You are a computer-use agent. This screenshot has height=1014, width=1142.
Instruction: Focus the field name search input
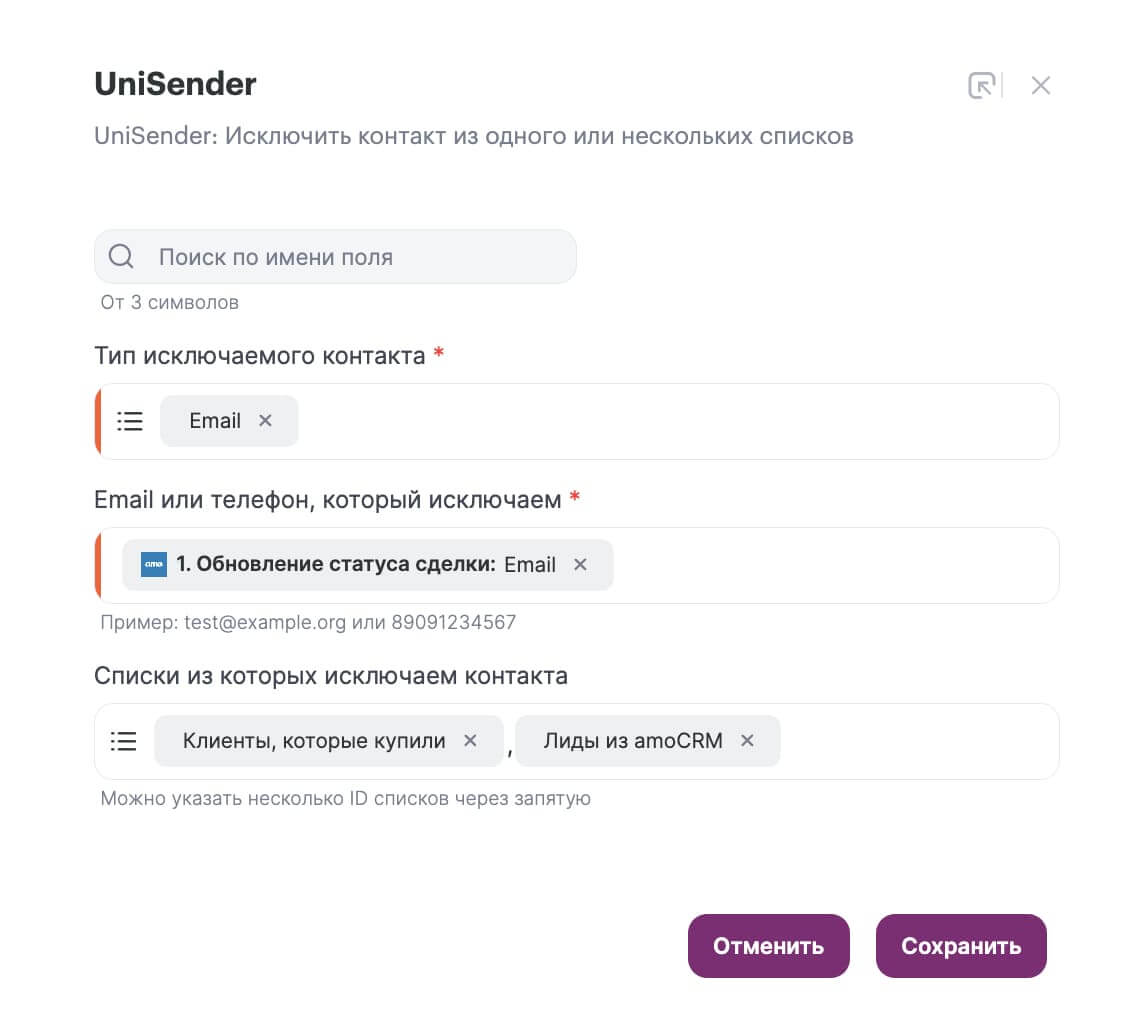tap(335, 256)
